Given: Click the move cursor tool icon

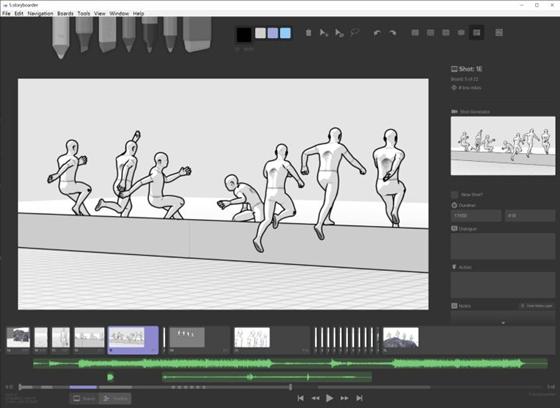Looking at the screenshot, I should pyautogui.click(x=324, y=33).
